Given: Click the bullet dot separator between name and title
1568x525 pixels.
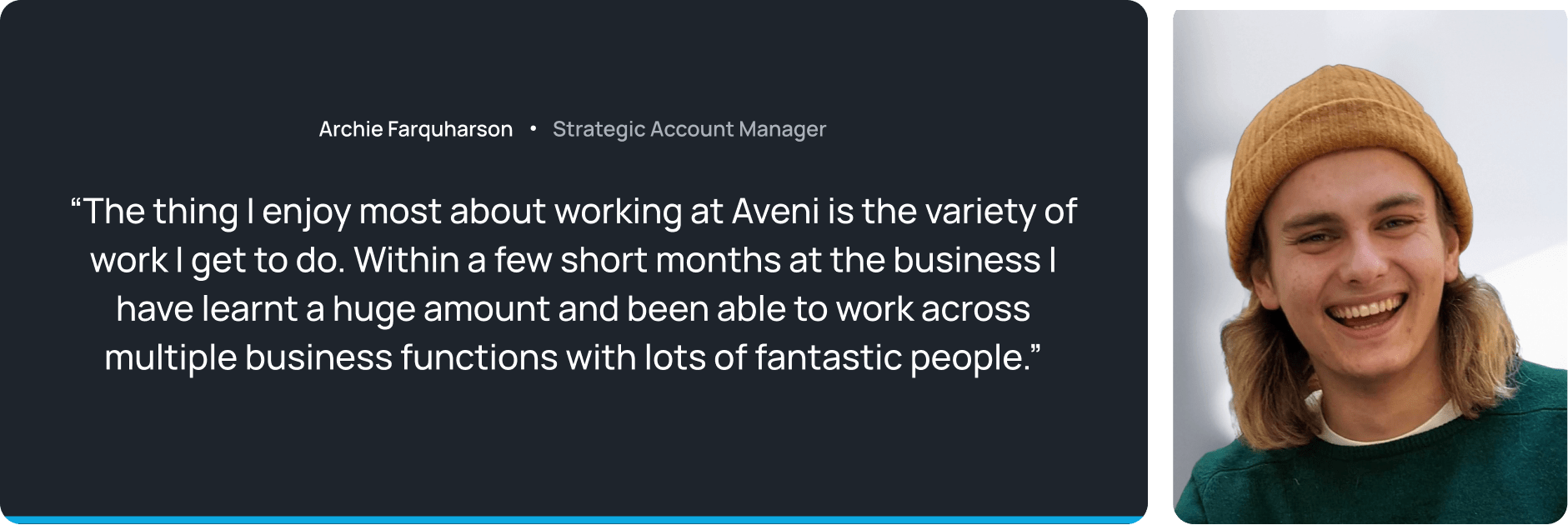Looking at the screenshot, I should [x=533, y=128].
